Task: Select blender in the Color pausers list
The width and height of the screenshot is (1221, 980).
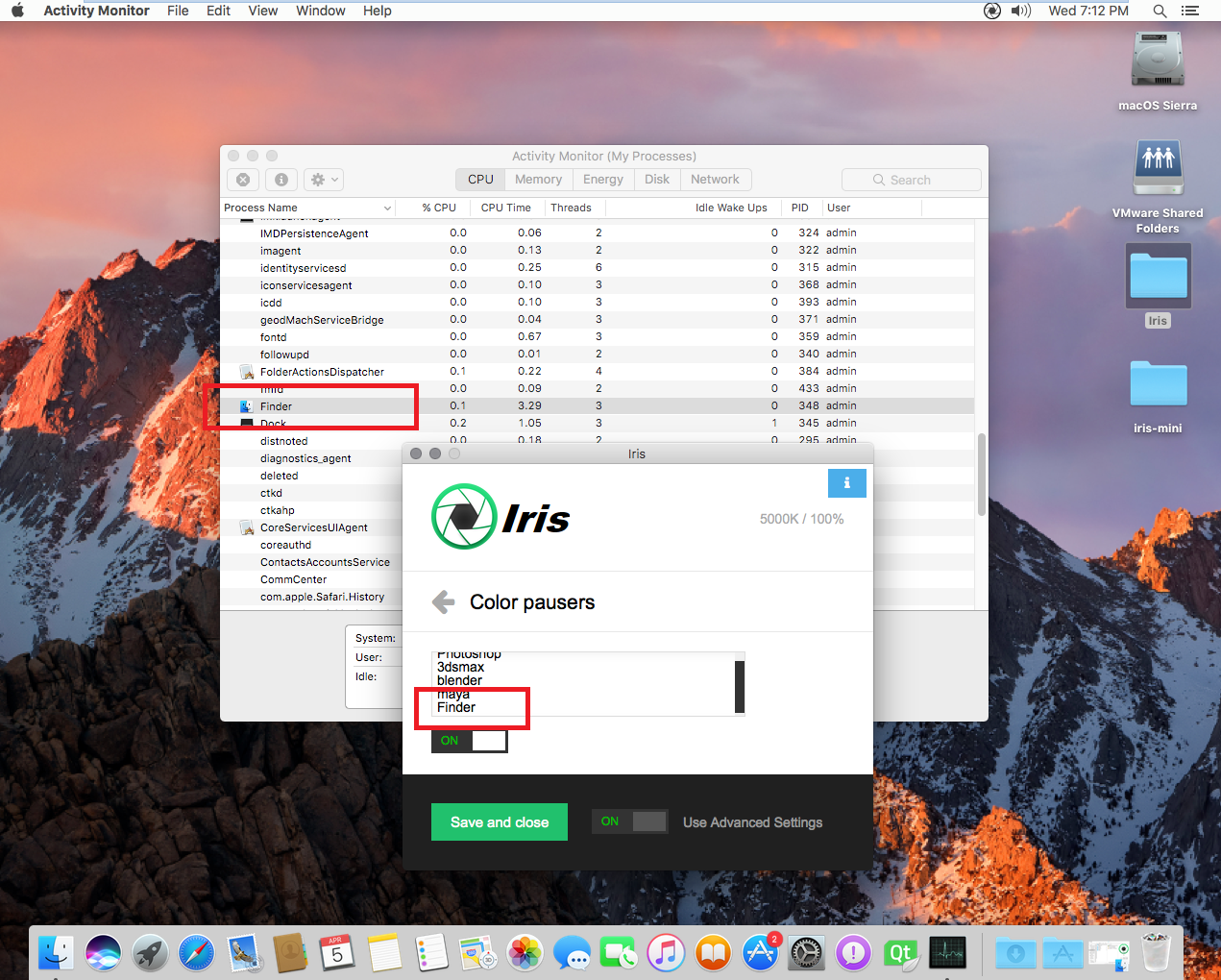Action: [459, 680]
